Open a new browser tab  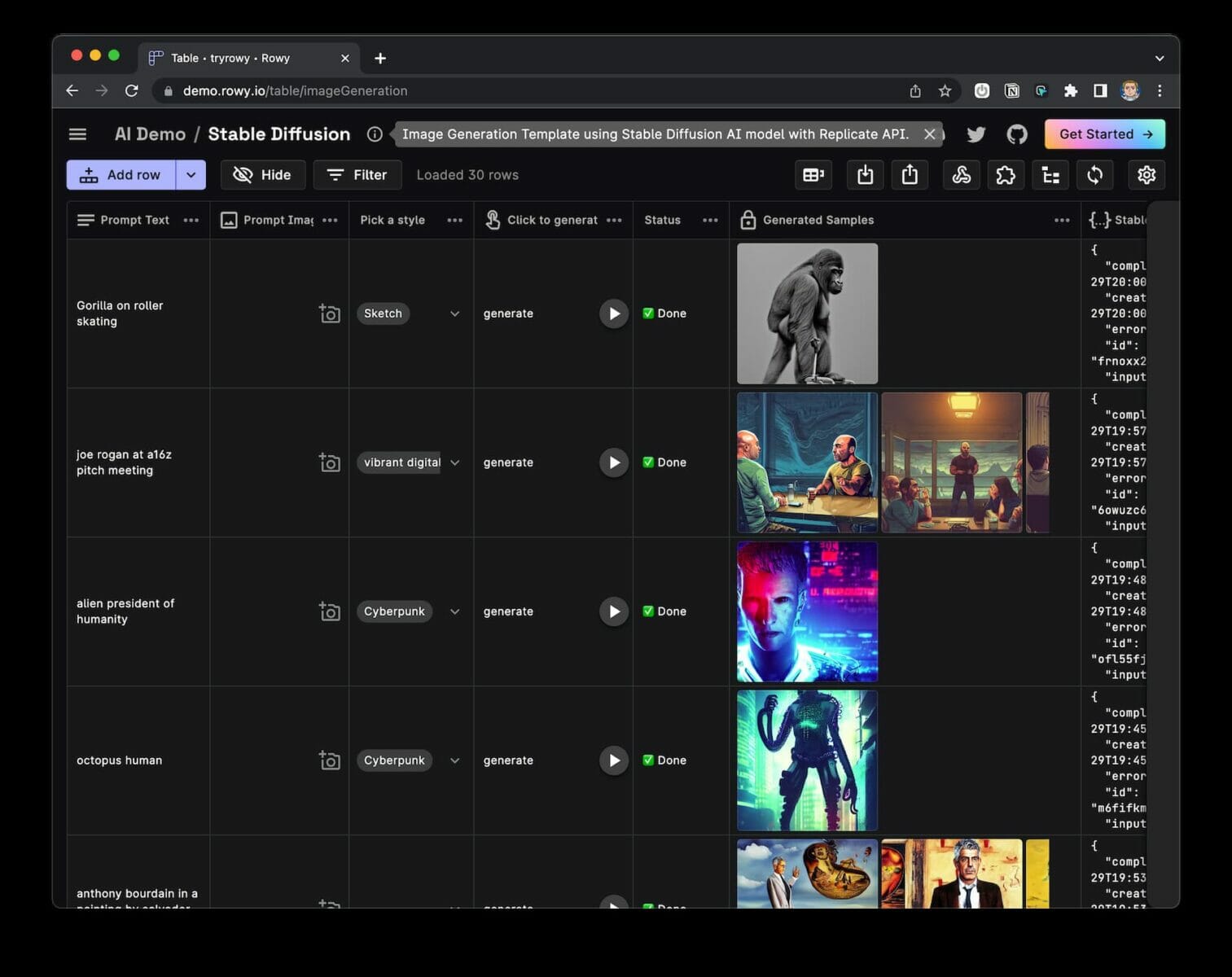pos(380,58)
